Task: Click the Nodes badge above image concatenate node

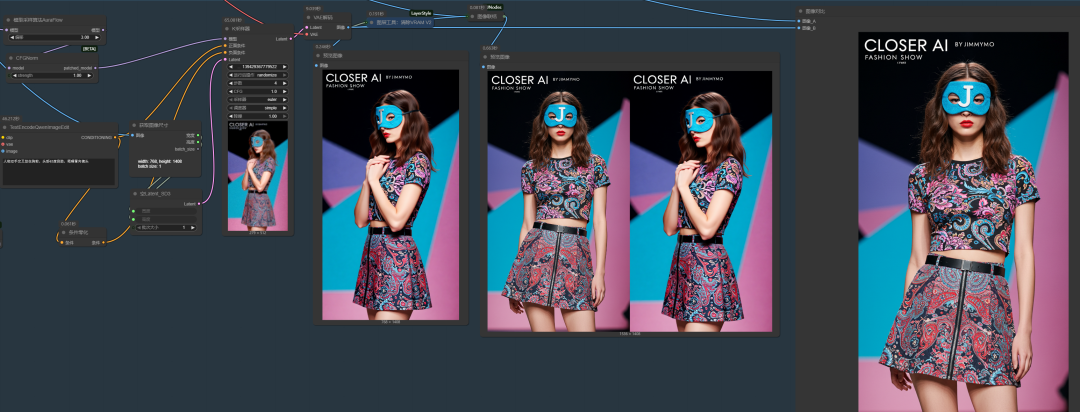Action: click(494, 7)
